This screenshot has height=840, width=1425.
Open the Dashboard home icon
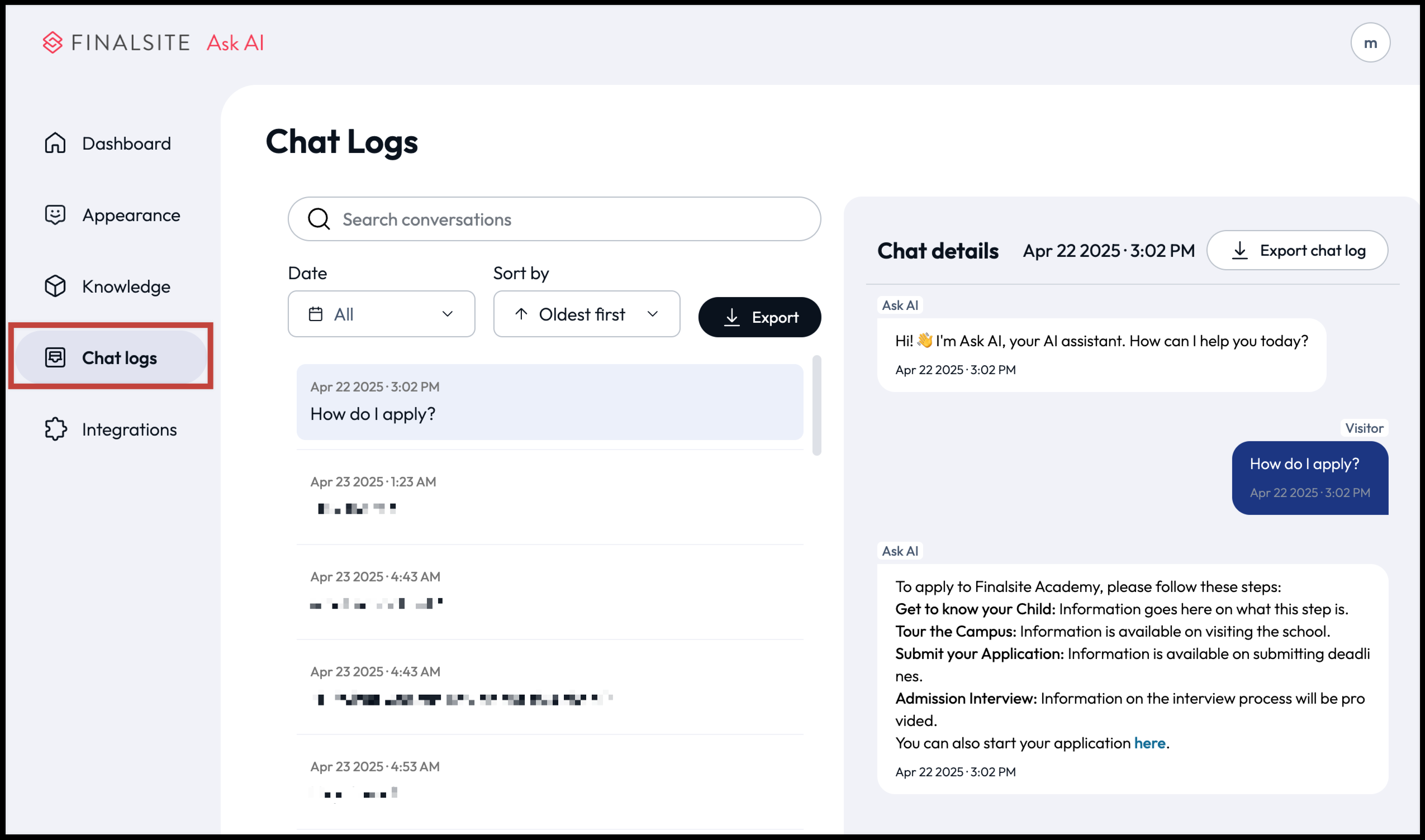55,143
